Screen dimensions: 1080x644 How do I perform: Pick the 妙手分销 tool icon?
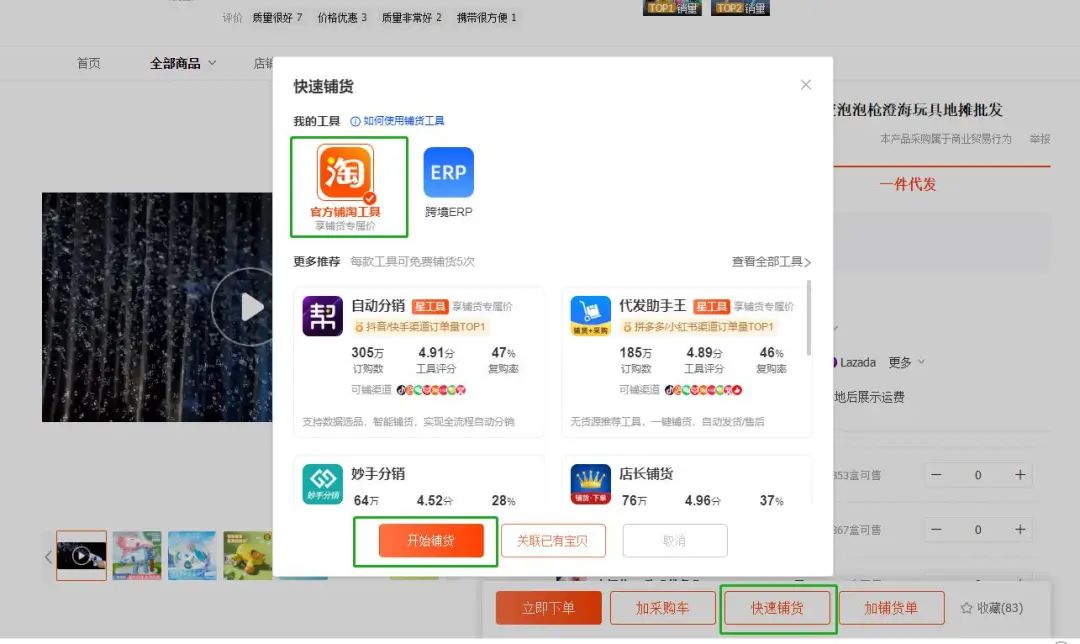point(322,484)
